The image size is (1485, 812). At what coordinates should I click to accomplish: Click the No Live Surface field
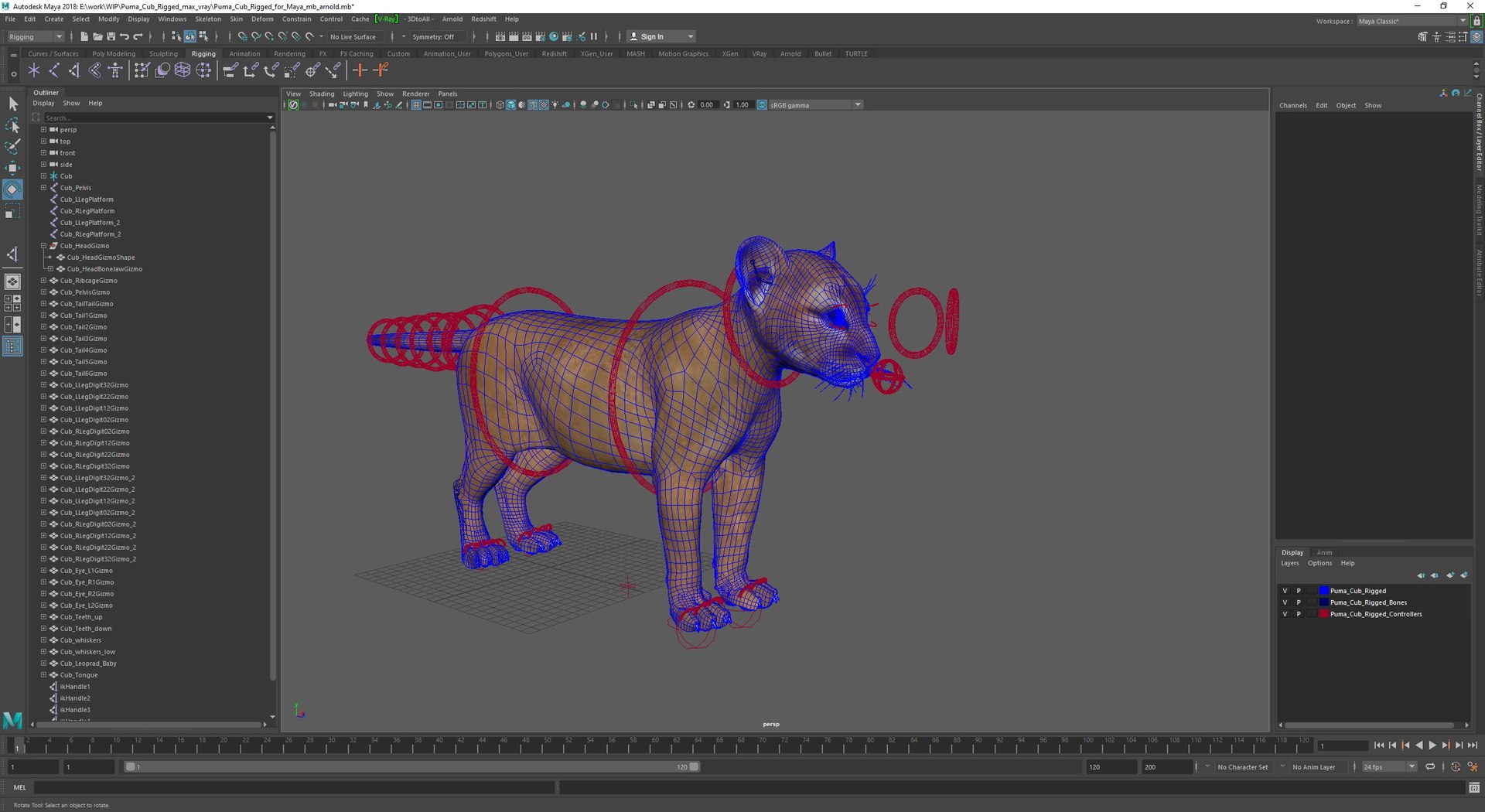357,36
